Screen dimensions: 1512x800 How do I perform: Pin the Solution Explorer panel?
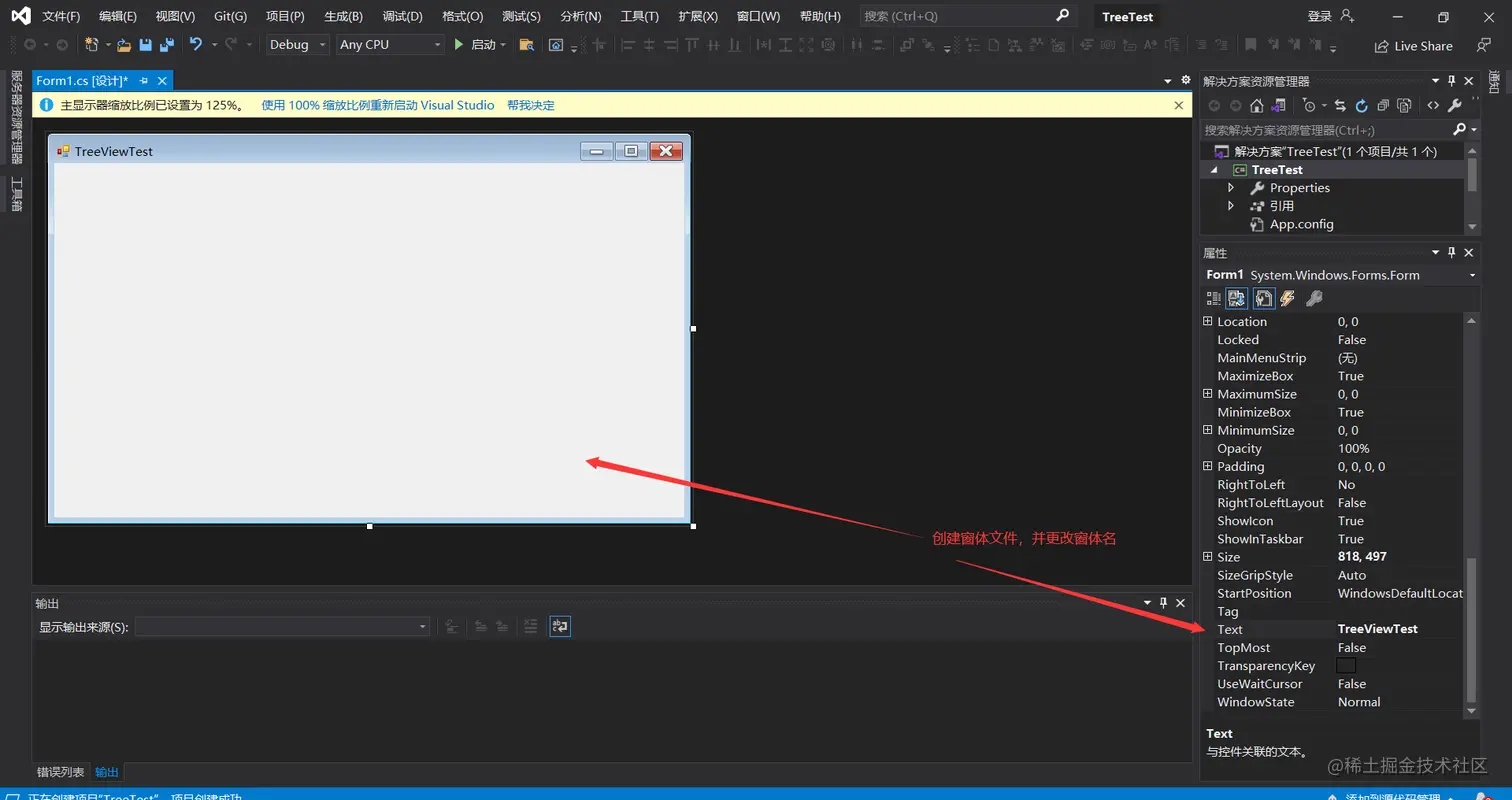point(1452,81)
